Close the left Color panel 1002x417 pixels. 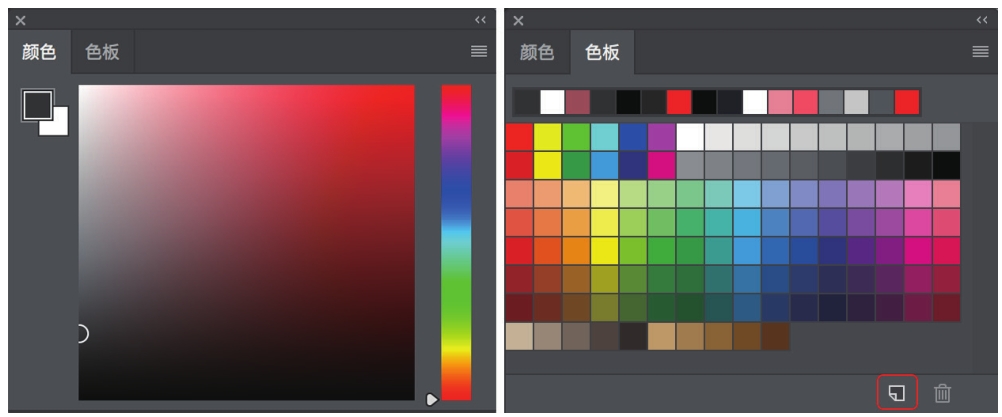tap(20, 20)
